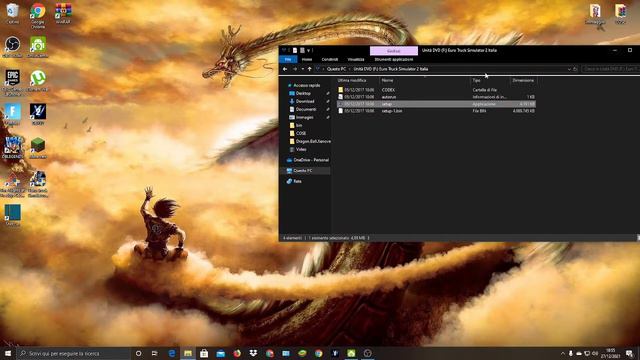Viewport: 640px width, 360px height.
Task: Open Microsoft Store from the taskbar
Action: [204, 353]
